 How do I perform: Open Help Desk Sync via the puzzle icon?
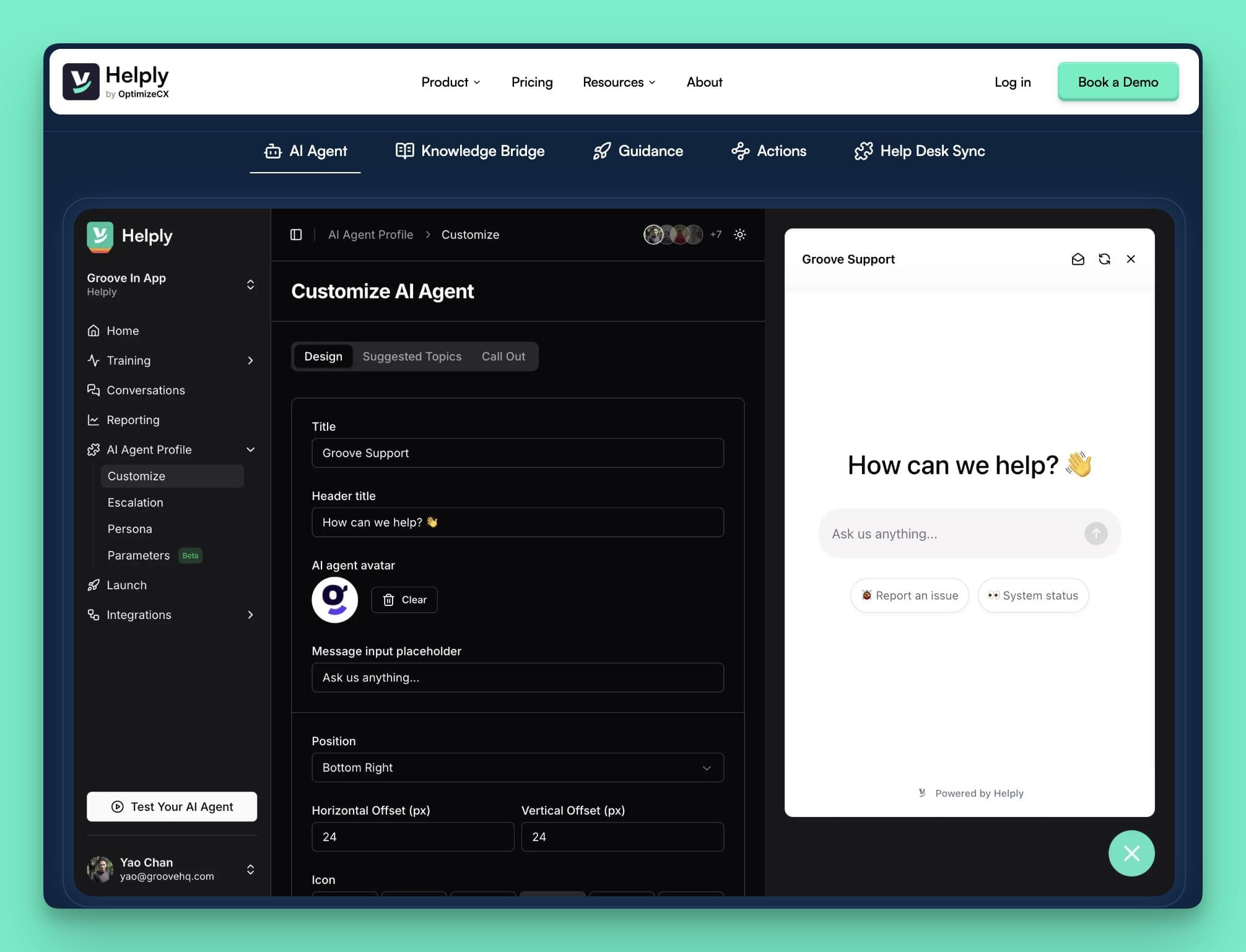coord(863,151)
